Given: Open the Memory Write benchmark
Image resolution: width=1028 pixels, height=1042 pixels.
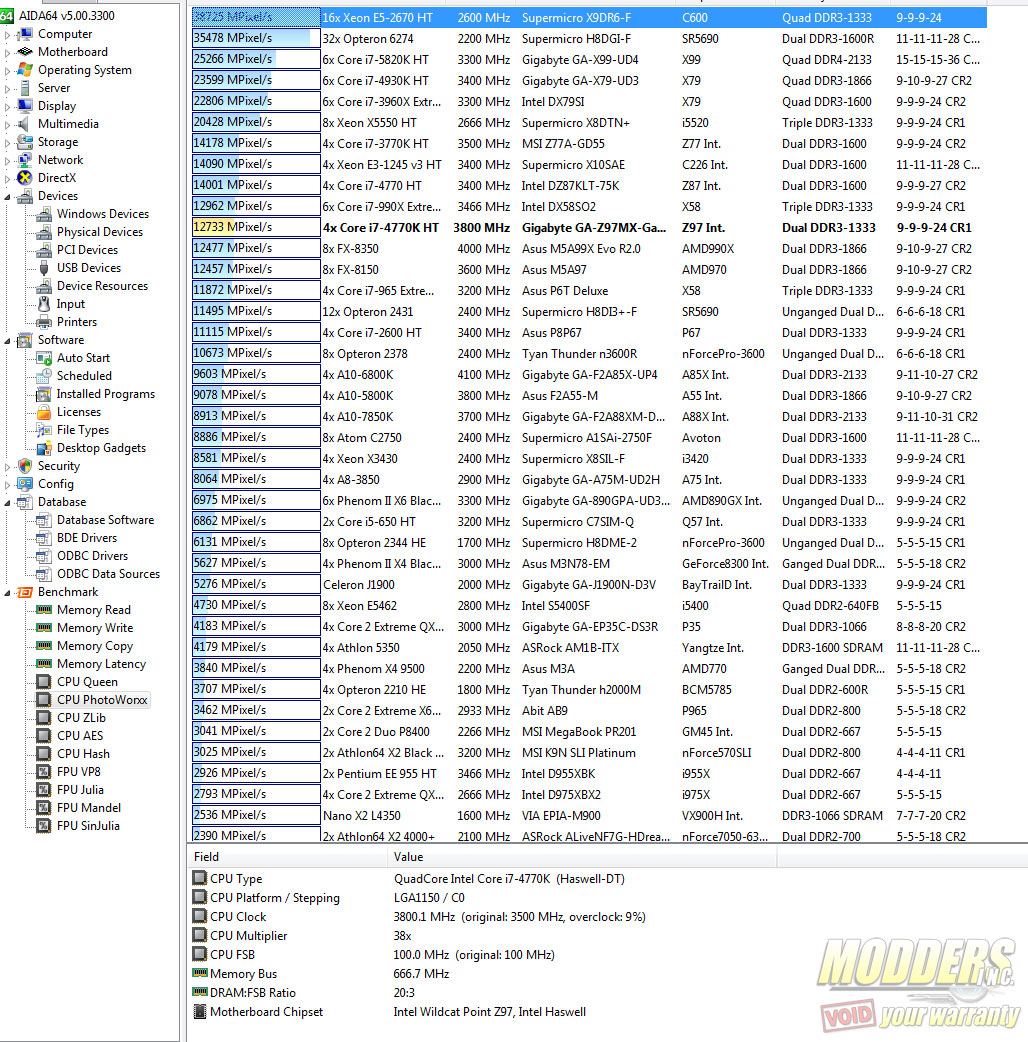Looking at the screenshot, I should [95, 627].
